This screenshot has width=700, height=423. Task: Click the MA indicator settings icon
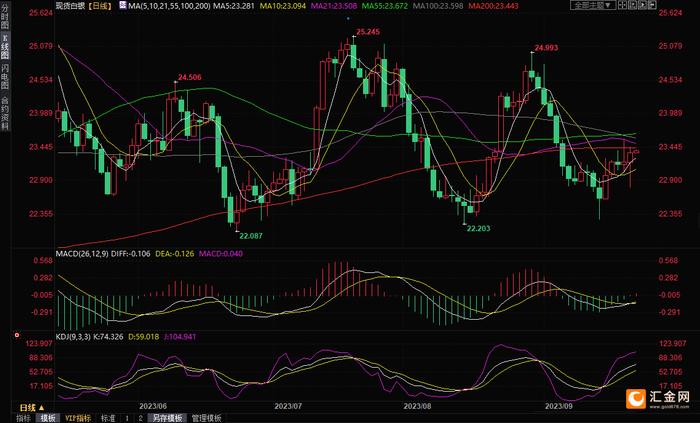(123, 5)
